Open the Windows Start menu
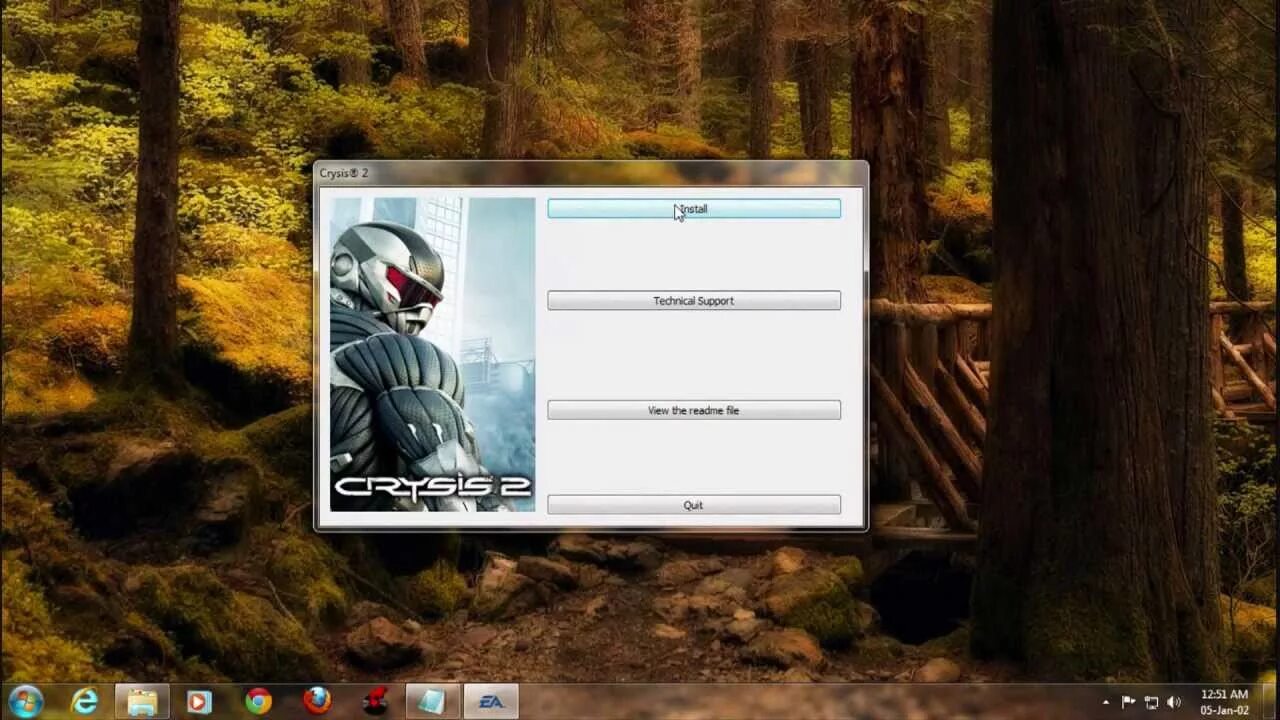Screen dimensions: 1280x720 25,701
